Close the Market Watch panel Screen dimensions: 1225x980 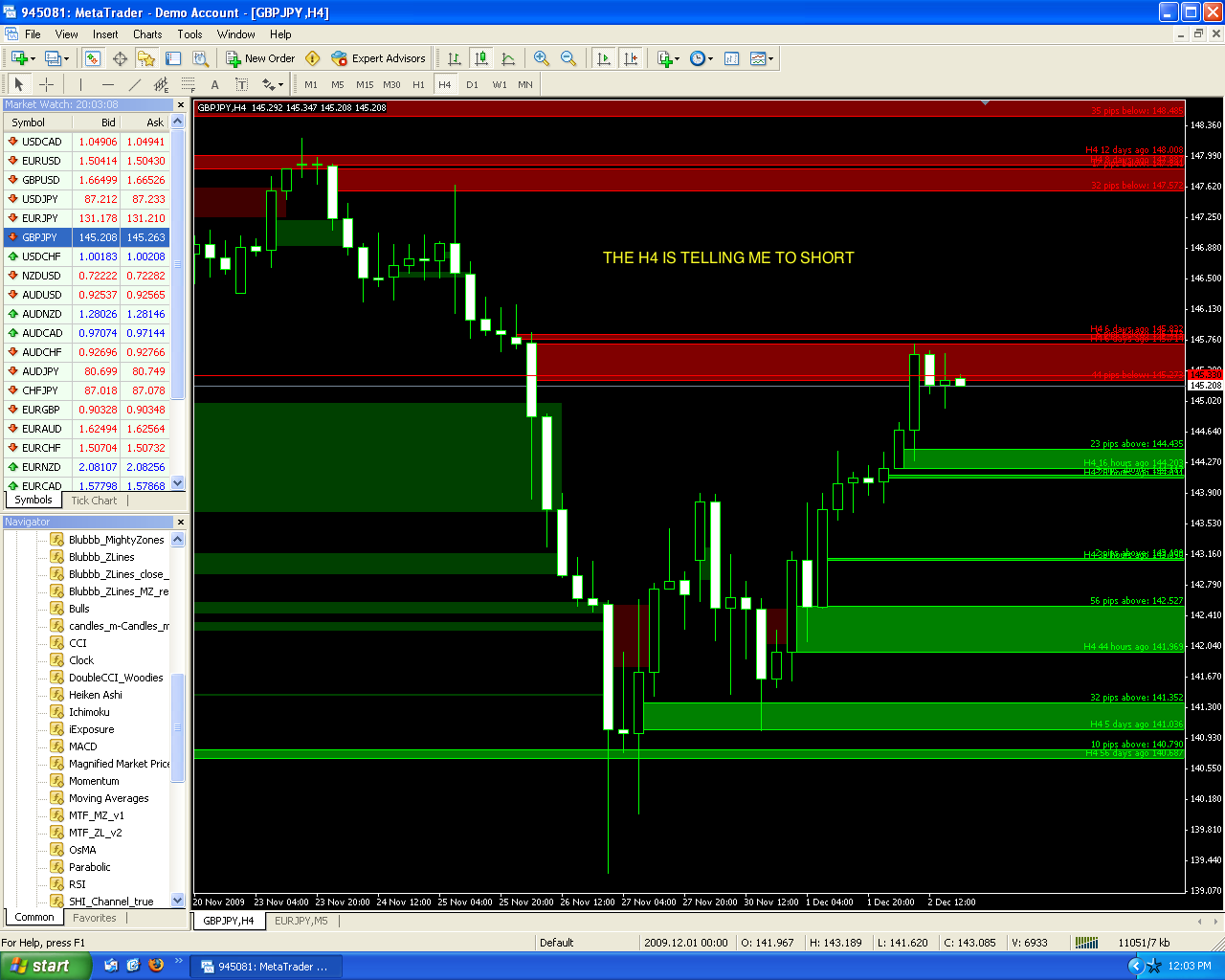(x=180, y=104)
